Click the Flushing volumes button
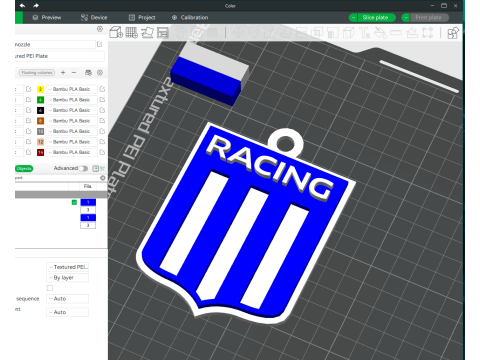 pos(37,72)
